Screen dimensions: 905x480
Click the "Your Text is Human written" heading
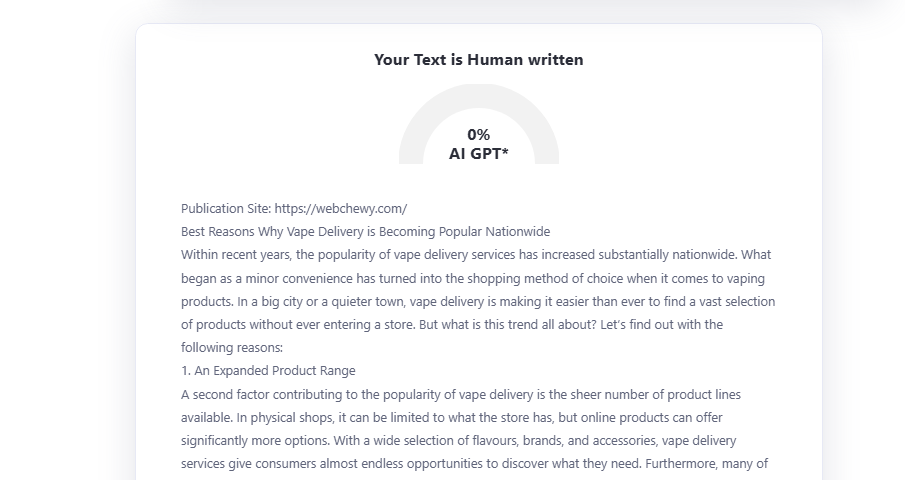pyautogui.click(x=478, y=60)
